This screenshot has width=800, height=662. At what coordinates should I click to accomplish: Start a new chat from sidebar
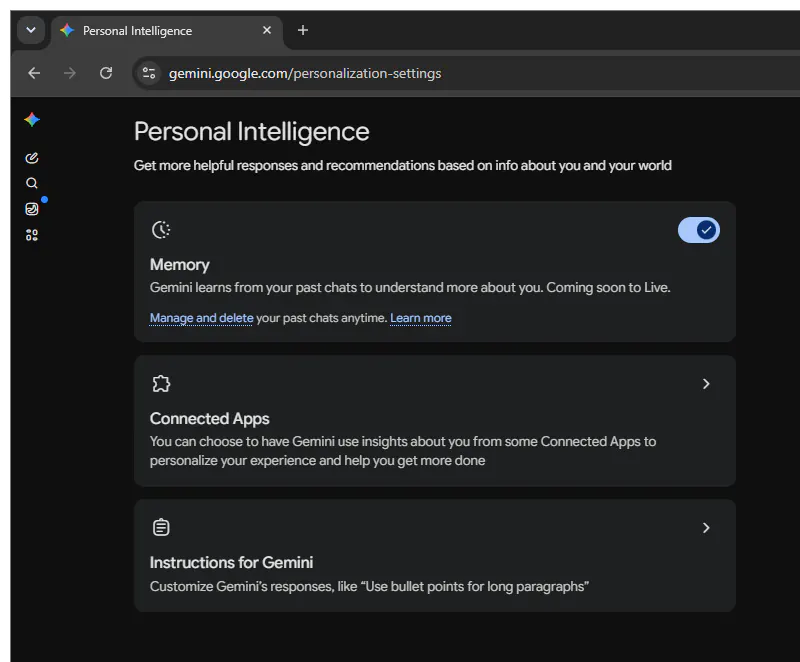click(32, 158)
